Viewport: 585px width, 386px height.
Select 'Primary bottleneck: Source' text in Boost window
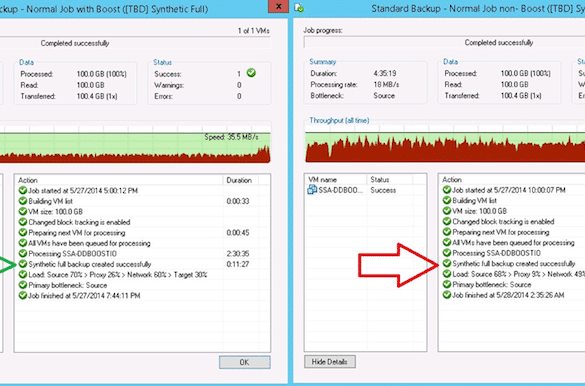[68, 285]
